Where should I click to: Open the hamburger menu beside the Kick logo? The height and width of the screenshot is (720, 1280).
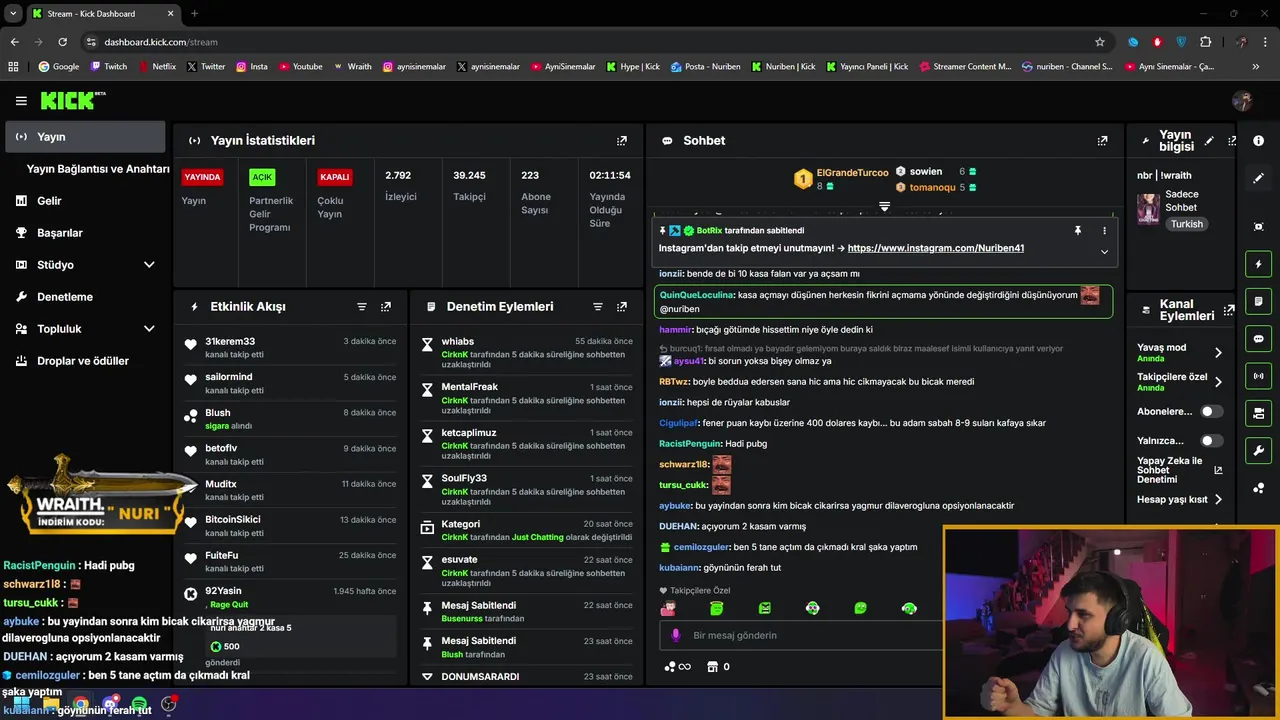pyautogui.click(x=21, y=101)
